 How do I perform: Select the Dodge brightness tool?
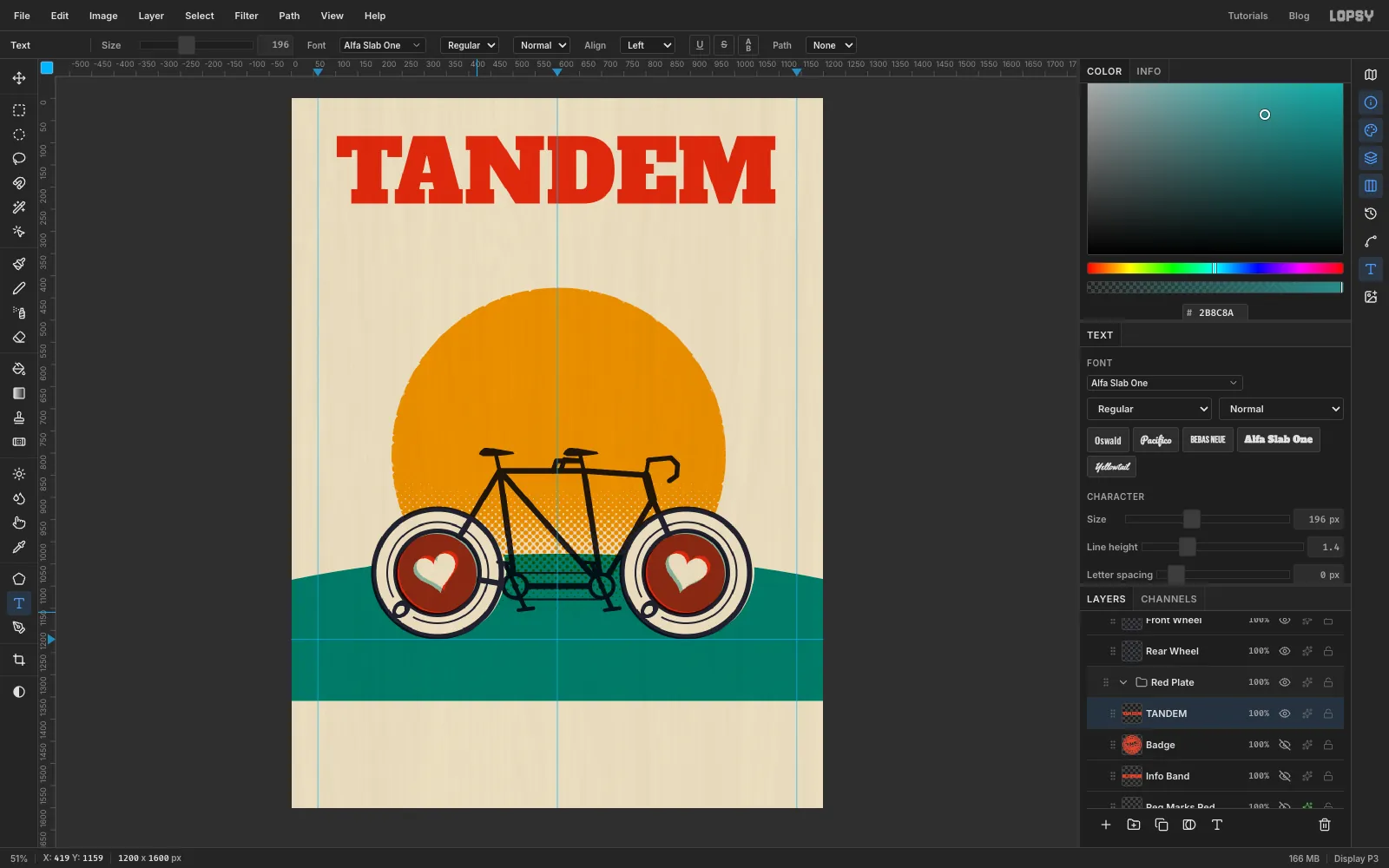click(x=19, y=474)
